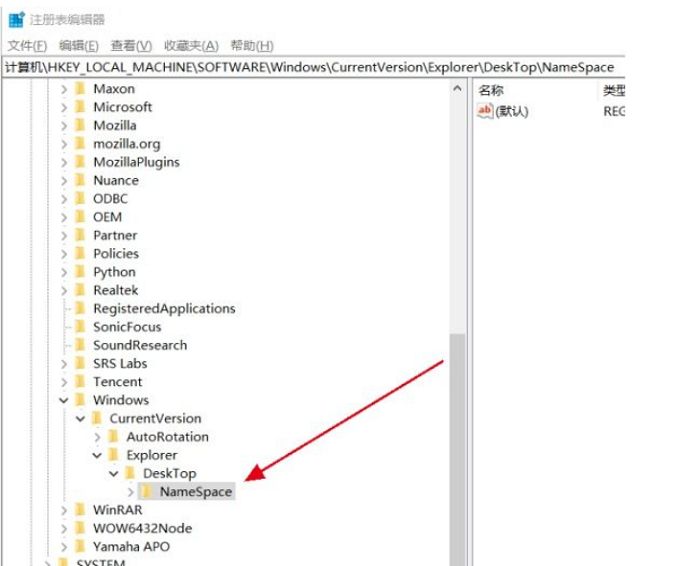Image resolution: width=700 pixels, height=566 pixels.
Task: Click the Maxon folder icon
Action: (x=80, y=88)
